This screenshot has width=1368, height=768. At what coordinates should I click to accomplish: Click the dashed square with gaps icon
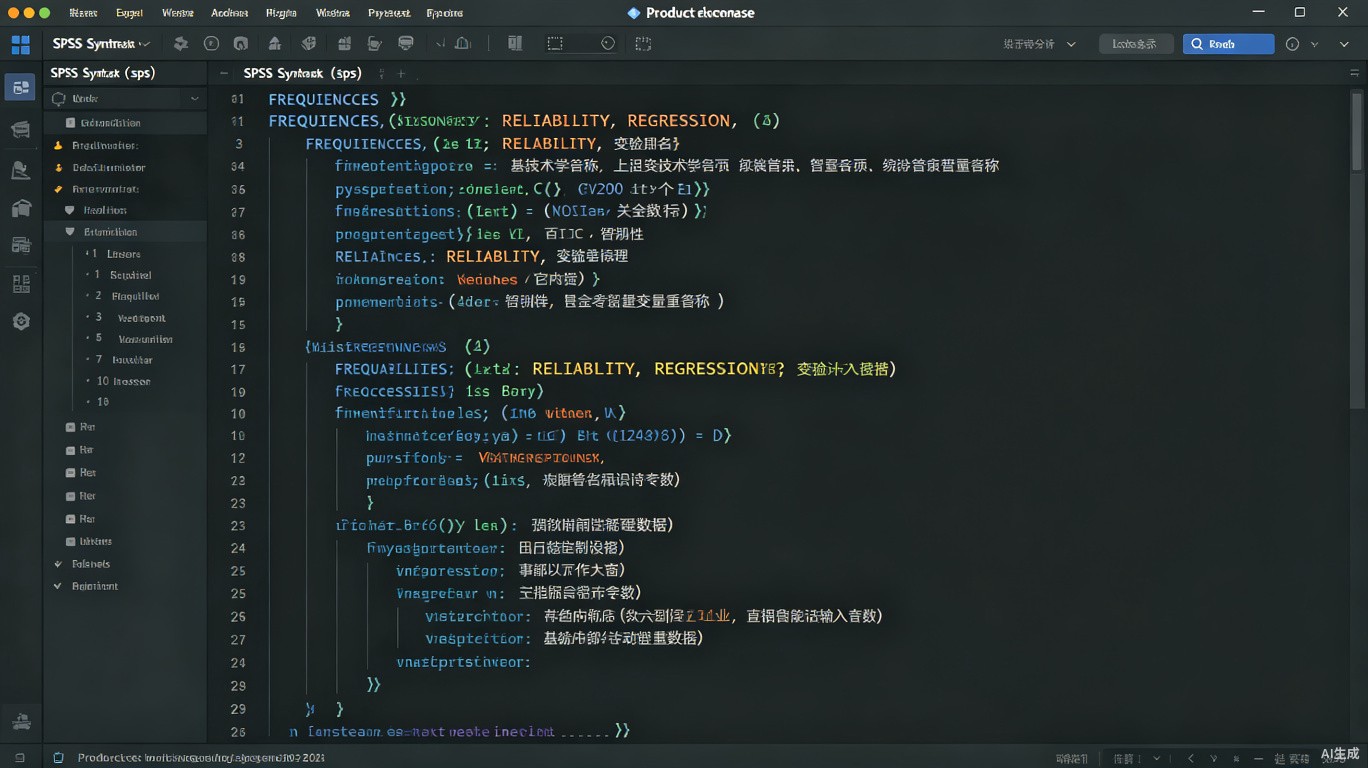click(643, 44)
